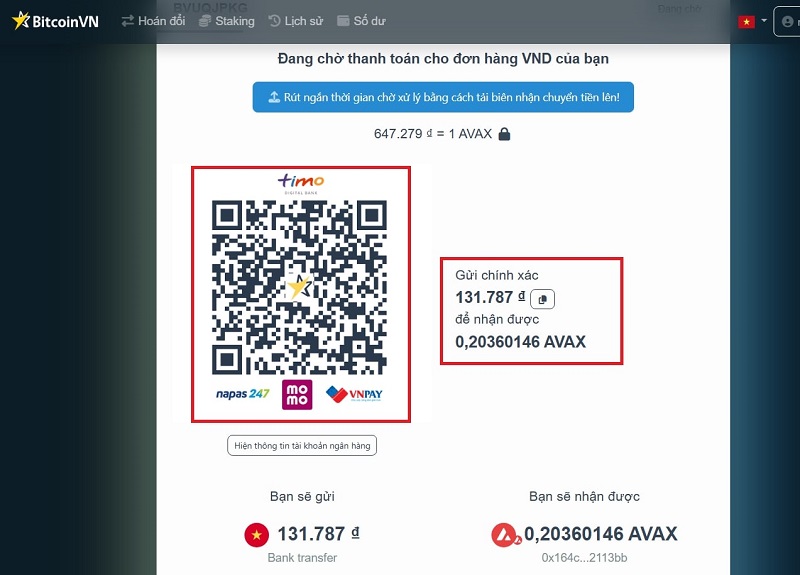The height and width of the screenshot is (575, 800).
Task: Click the napas 247 logo
Action: (242, 394)
